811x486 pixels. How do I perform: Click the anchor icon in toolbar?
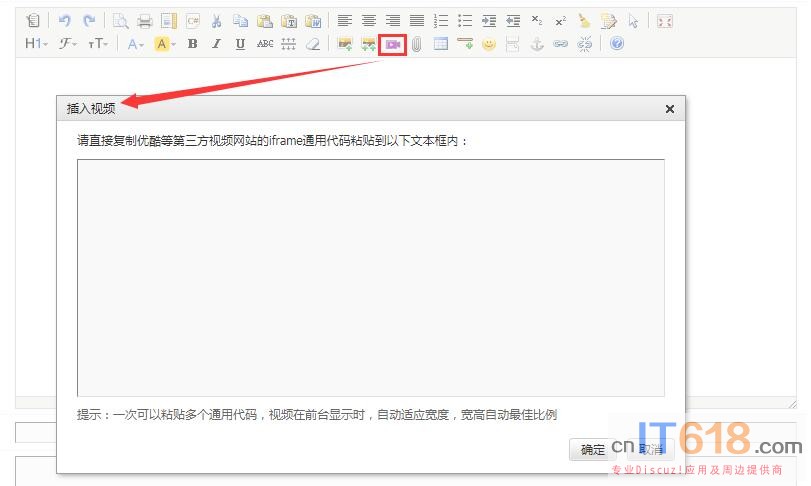pos(537,44)
